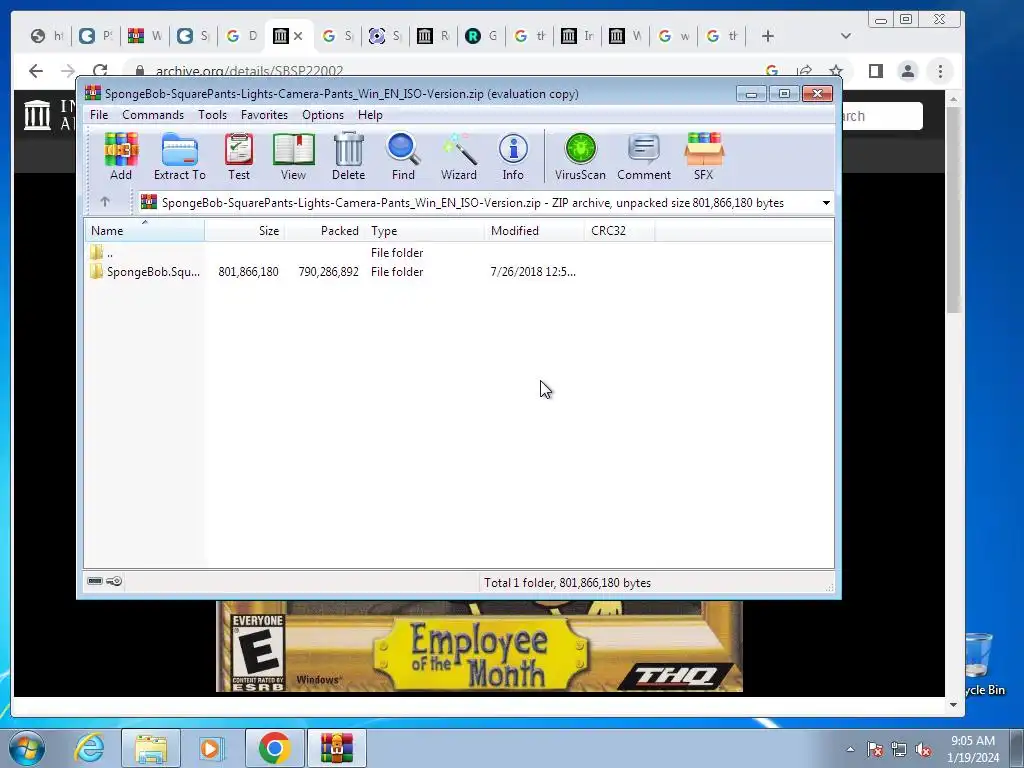Open the archive Info icon

click(x=513, y=156)
